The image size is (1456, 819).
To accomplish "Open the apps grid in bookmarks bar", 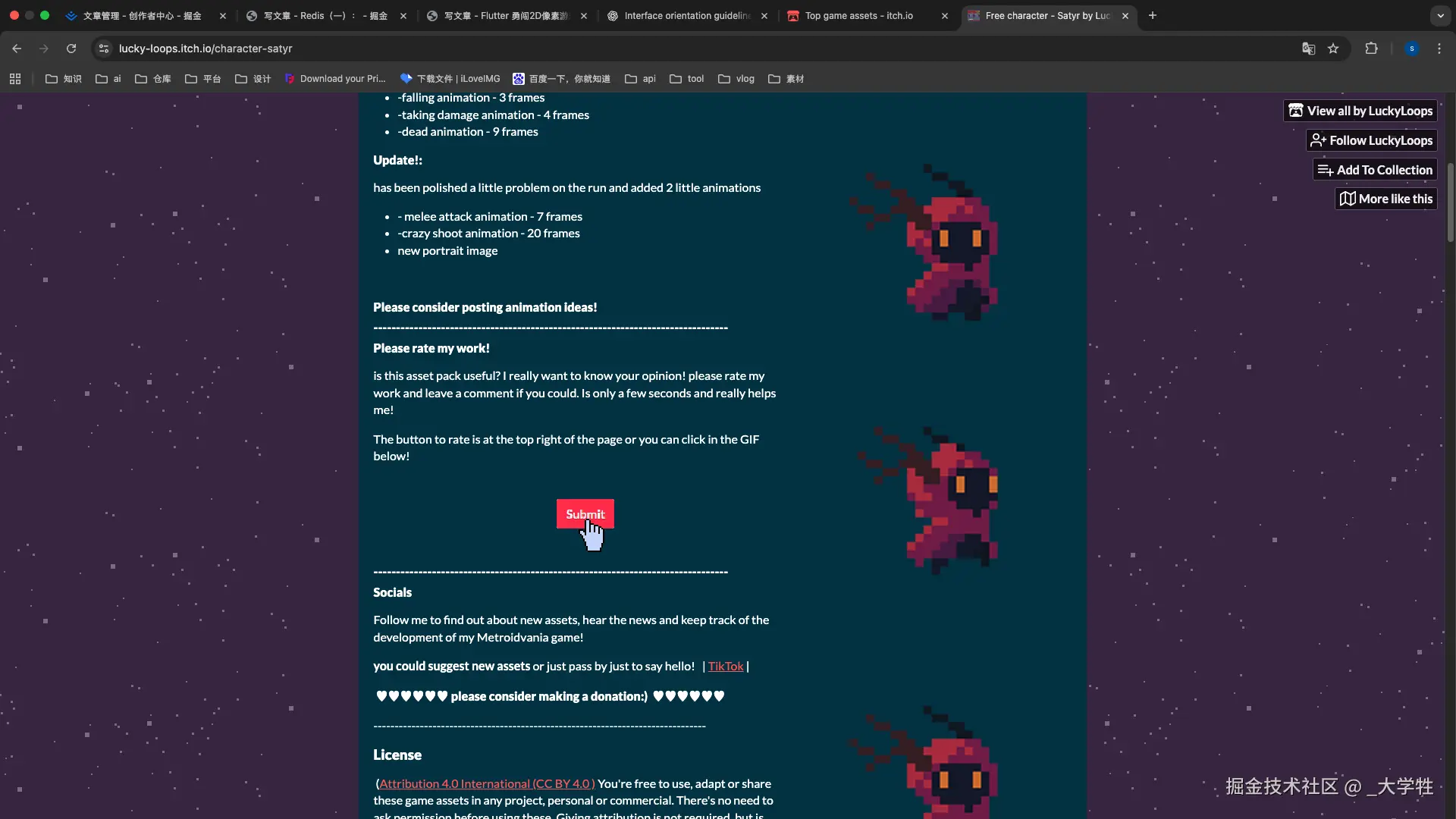I will click(x=15, y=79).
